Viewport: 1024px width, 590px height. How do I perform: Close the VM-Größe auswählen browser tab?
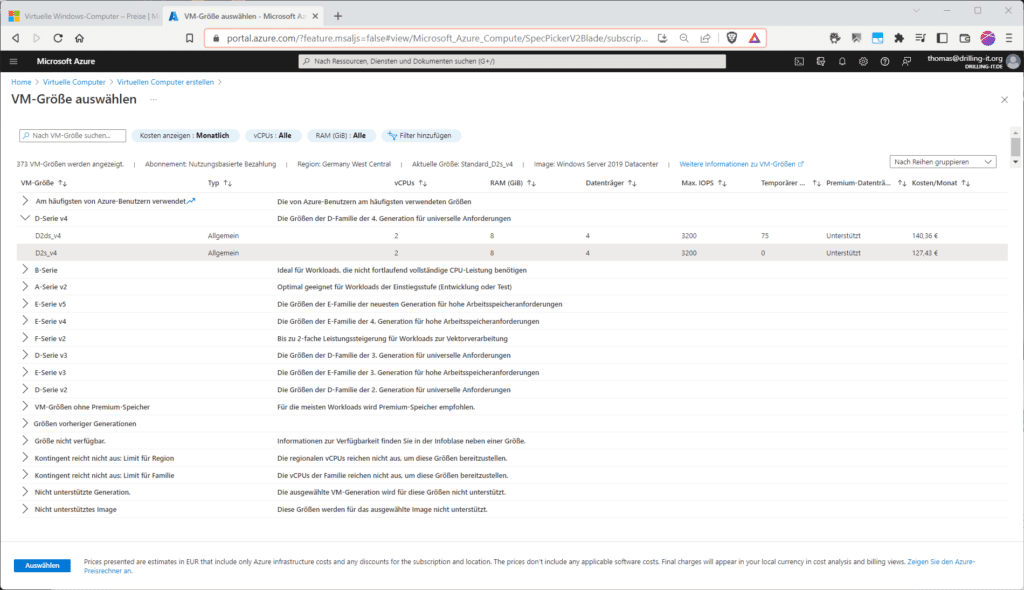tap(315, 16)
